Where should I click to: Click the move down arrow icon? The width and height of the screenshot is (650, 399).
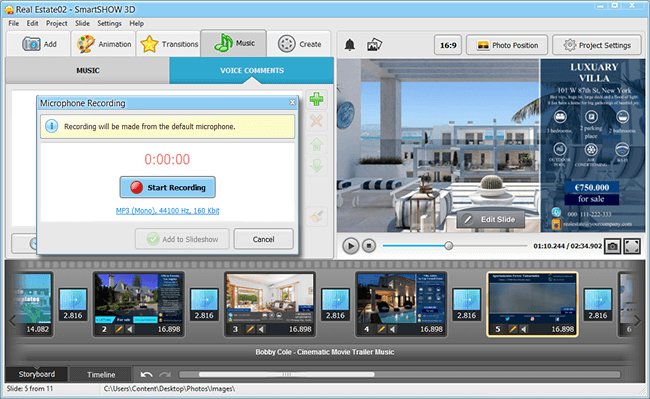click(316, 167)
